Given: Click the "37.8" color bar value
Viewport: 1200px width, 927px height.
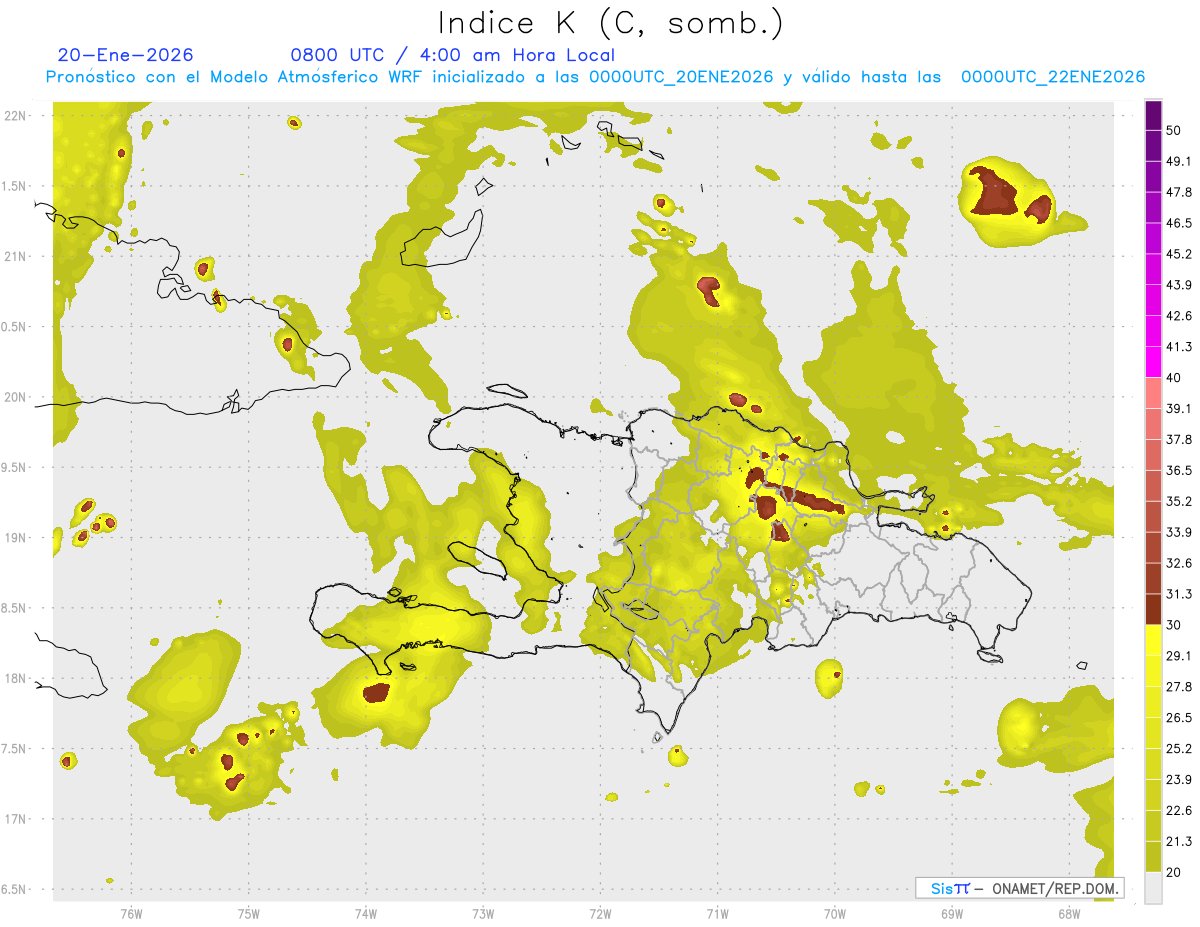Looking at the screenshot, I should 1179,440.
